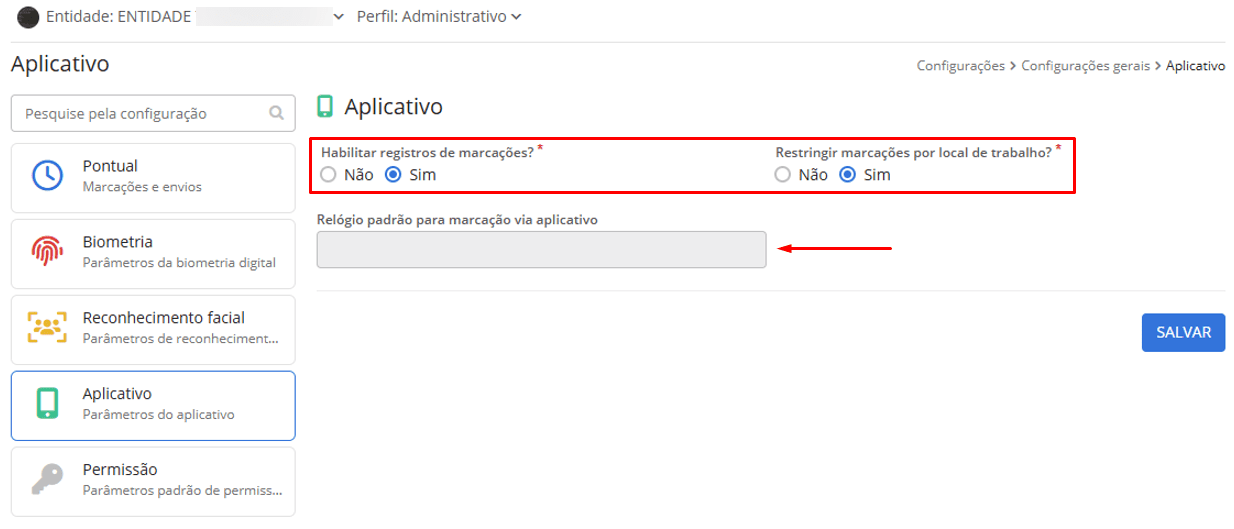This screenshot has height=529, width=1234.
Task: Click the Biometria fingerprint icon
Action: pyautogui.click(x=46, y=251)
